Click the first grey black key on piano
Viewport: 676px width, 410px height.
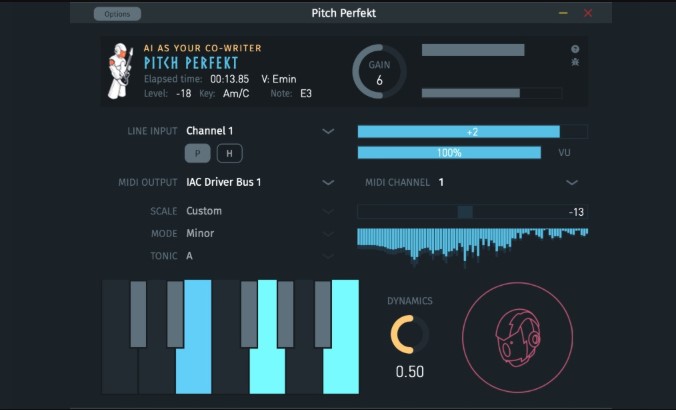pos(138,314)
